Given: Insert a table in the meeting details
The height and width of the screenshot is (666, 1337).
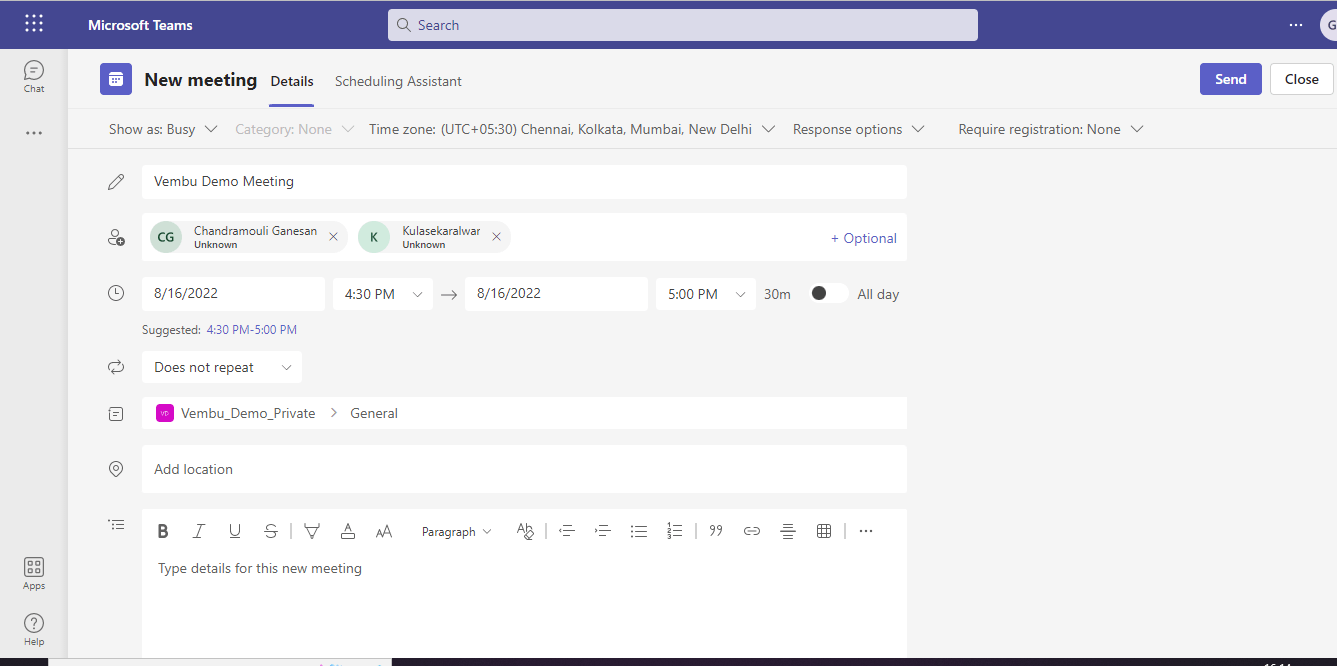Looking at the screenshot, I should [824, 531].
